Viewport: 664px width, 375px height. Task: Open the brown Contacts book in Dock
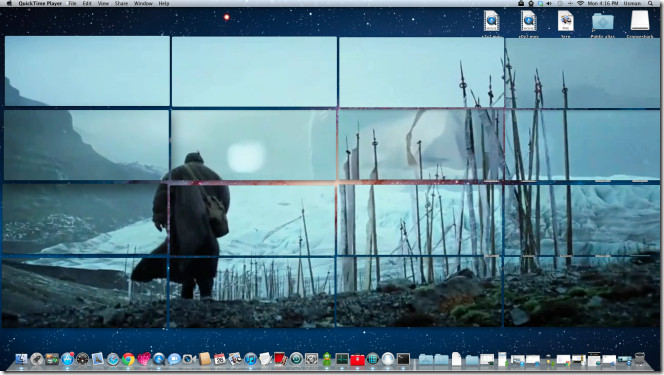click(x=205, y=359)
